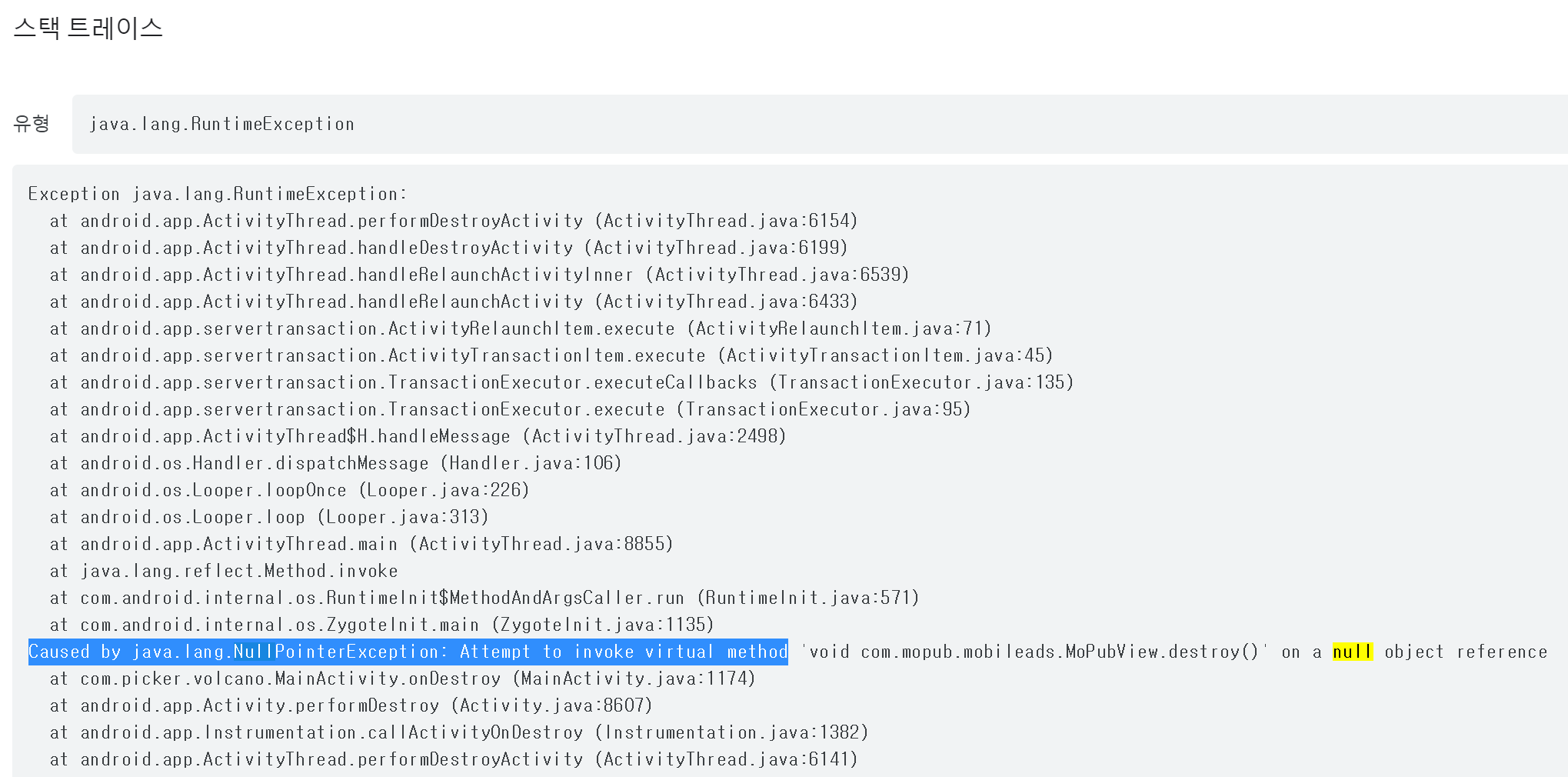Click the ActivityRelaunchItem.execute line

tap(521, 328)
